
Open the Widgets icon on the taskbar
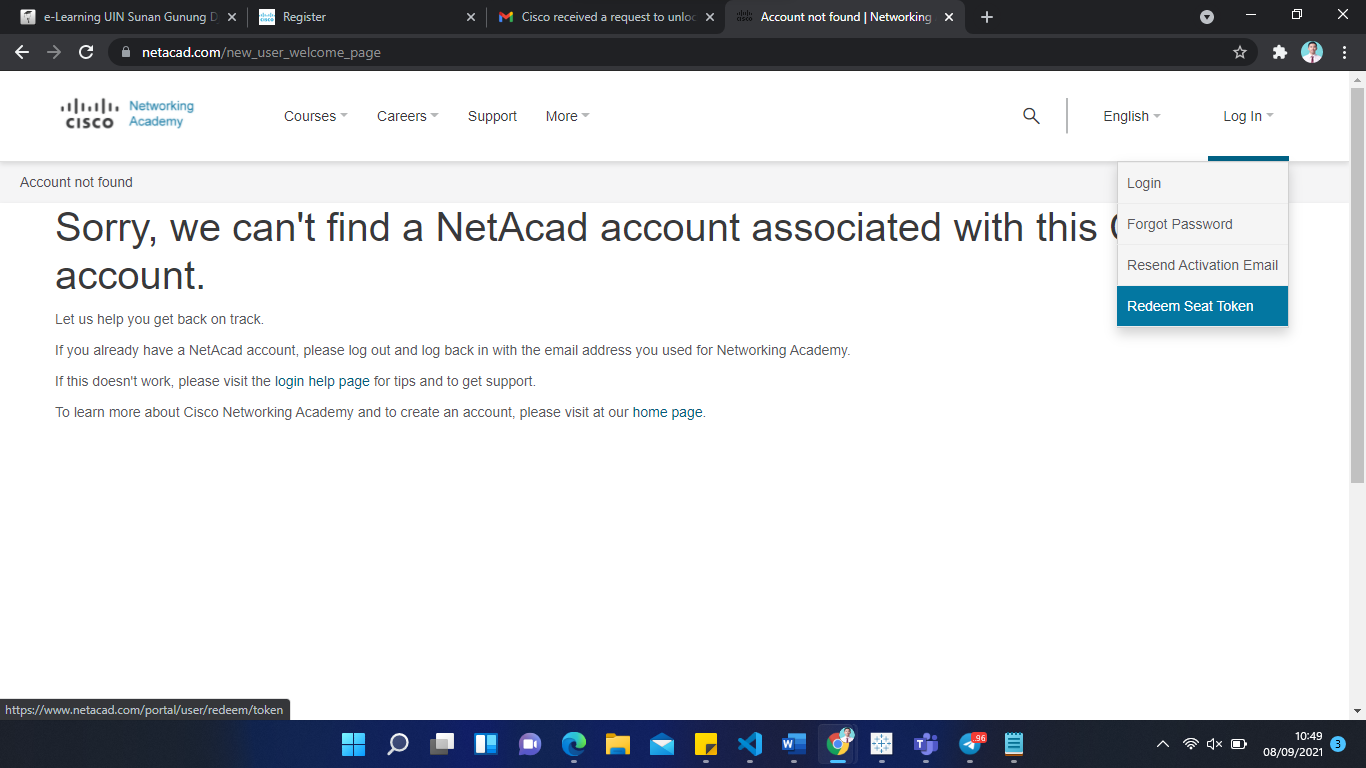[x=485, y=744]
